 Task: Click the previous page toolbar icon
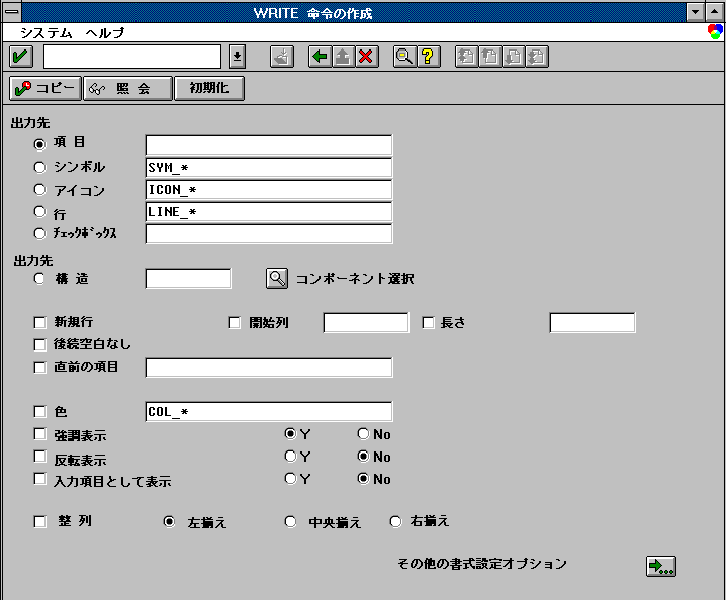490,57
